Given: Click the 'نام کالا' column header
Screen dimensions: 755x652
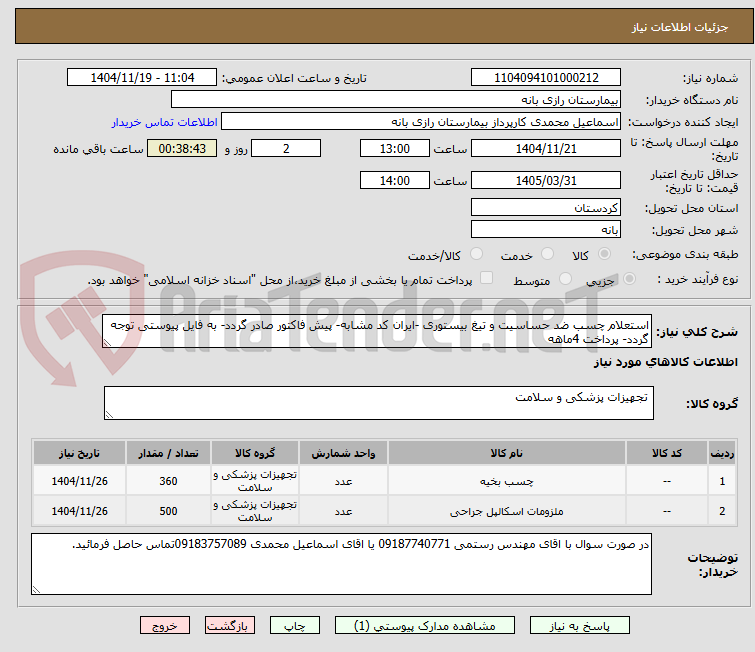Looking at the screenshot, I should (x=507, y=453).
